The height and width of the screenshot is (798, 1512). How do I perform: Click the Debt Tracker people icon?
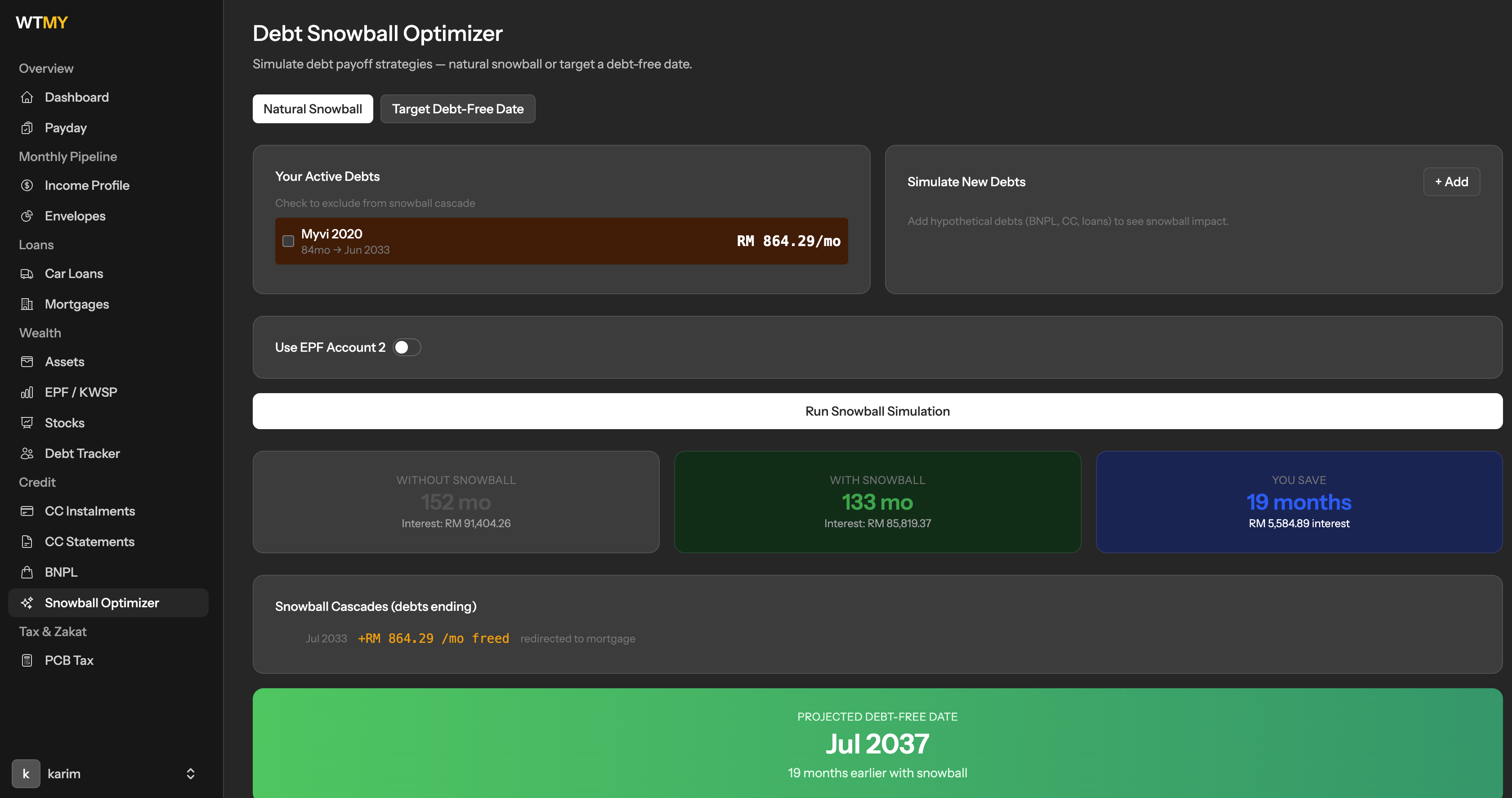pyautogui.click(x=27, y=453)
